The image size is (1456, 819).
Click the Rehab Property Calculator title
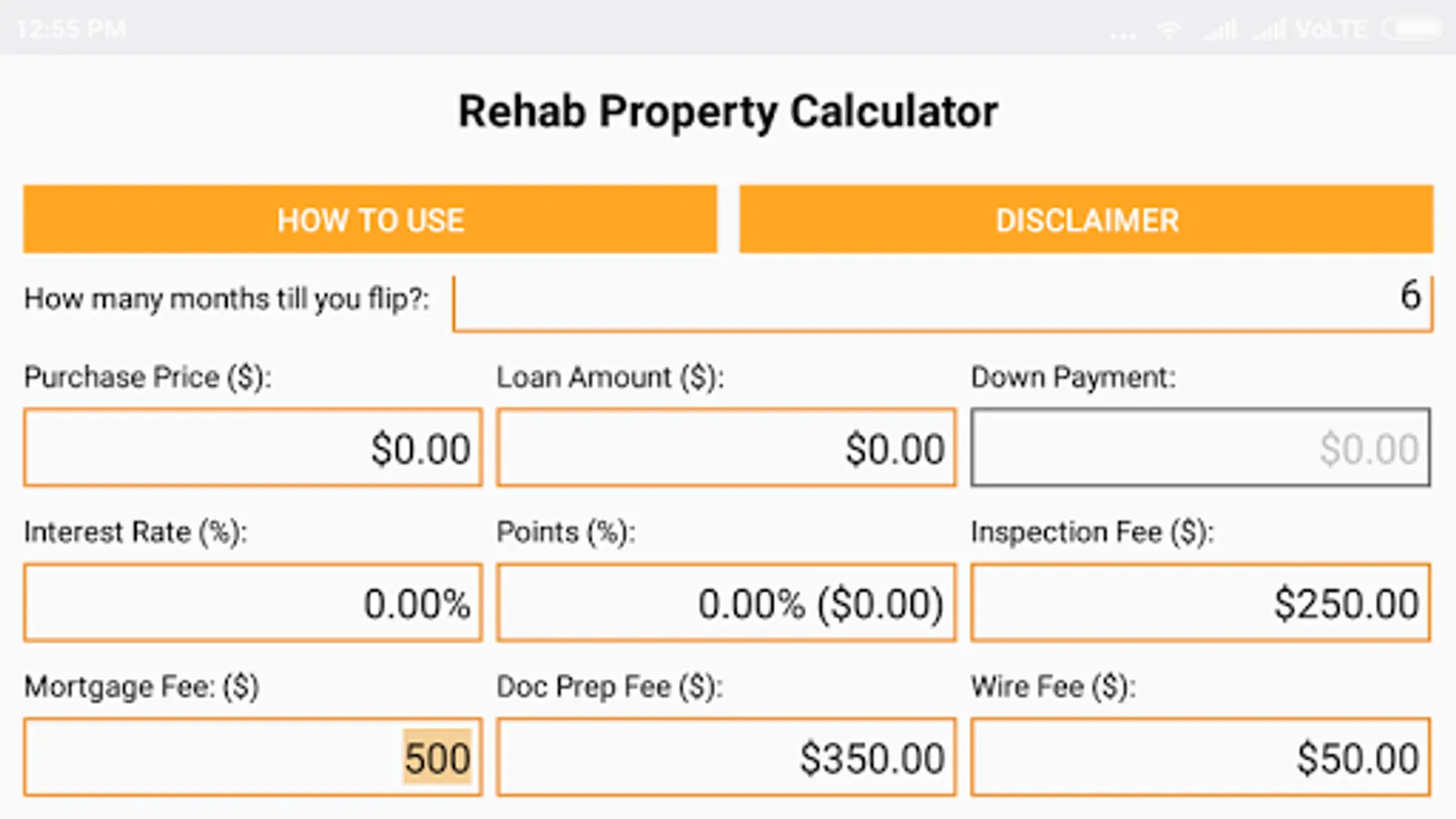(727, 112)
